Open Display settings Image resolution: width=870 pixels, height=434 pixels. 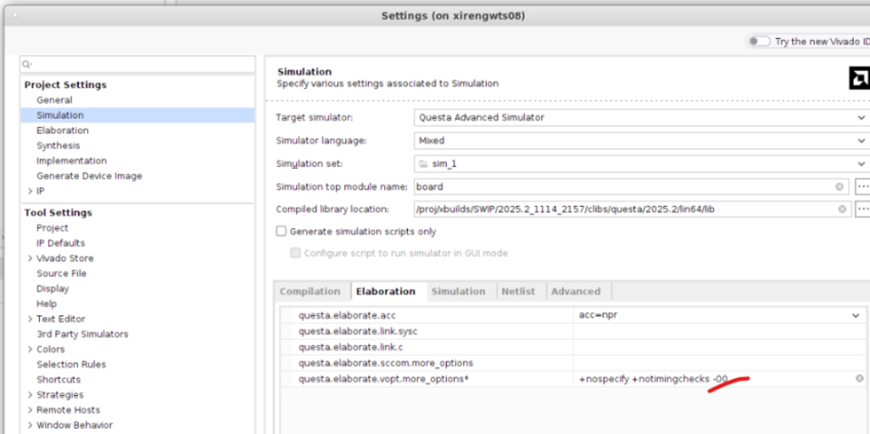[x=53, y=289]
